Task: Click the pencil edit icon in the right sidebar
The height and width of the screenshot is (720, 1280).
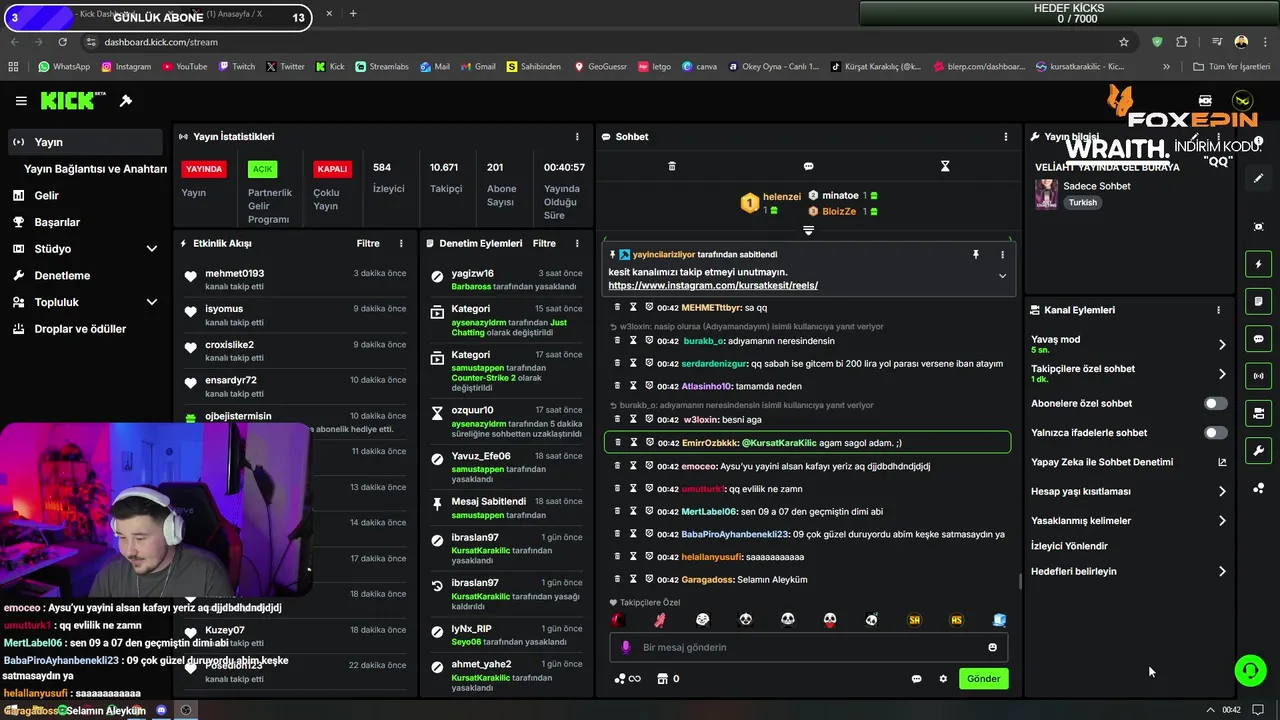Action: click(1259, 178)
